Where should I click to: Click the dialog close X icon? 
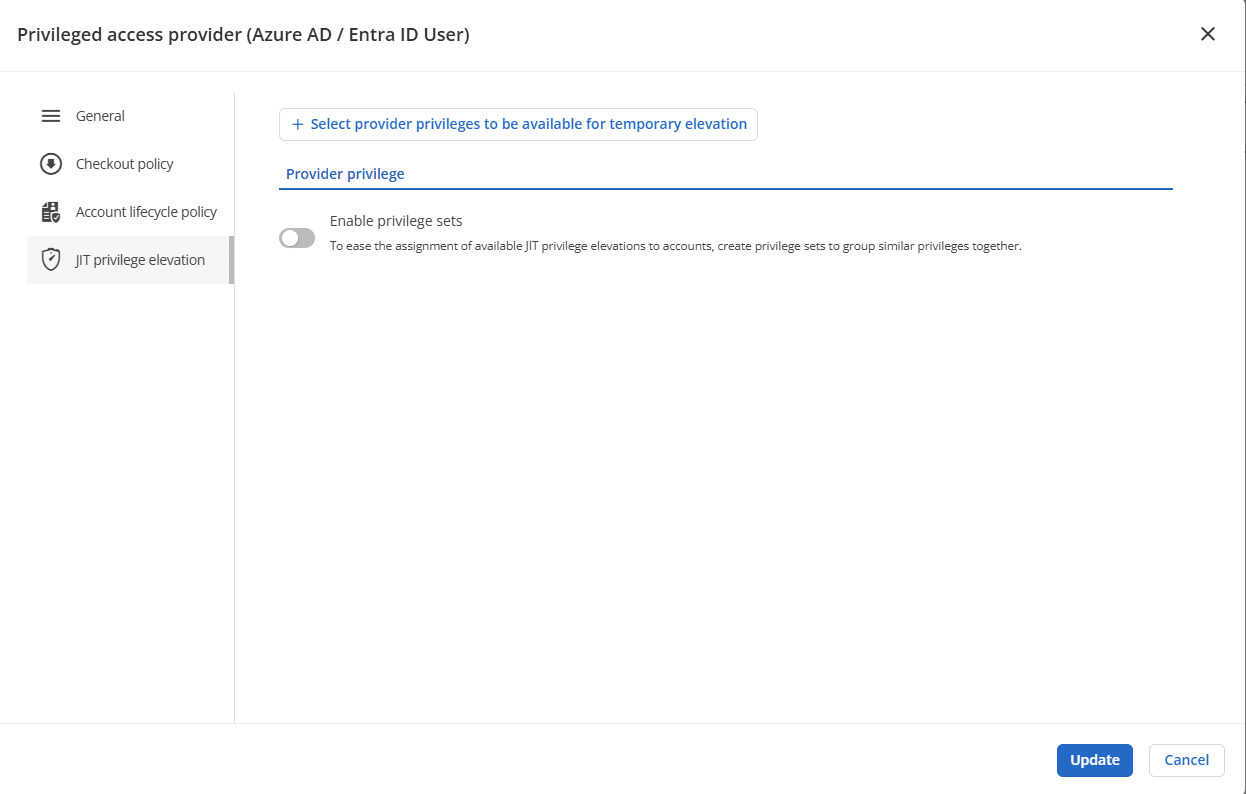(x=1208, y=33)
